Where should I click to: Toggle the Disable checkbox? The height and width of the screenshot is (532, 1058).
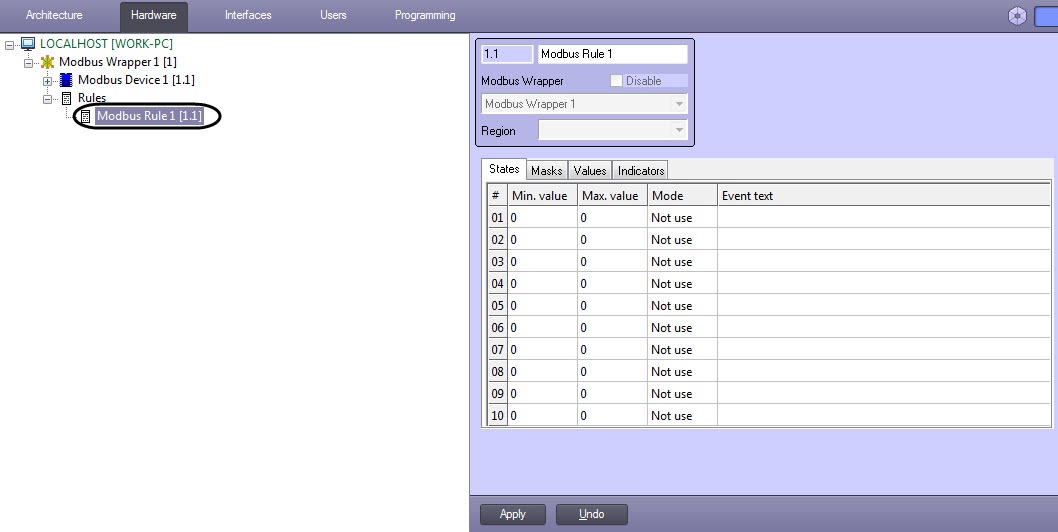point(616,81)
